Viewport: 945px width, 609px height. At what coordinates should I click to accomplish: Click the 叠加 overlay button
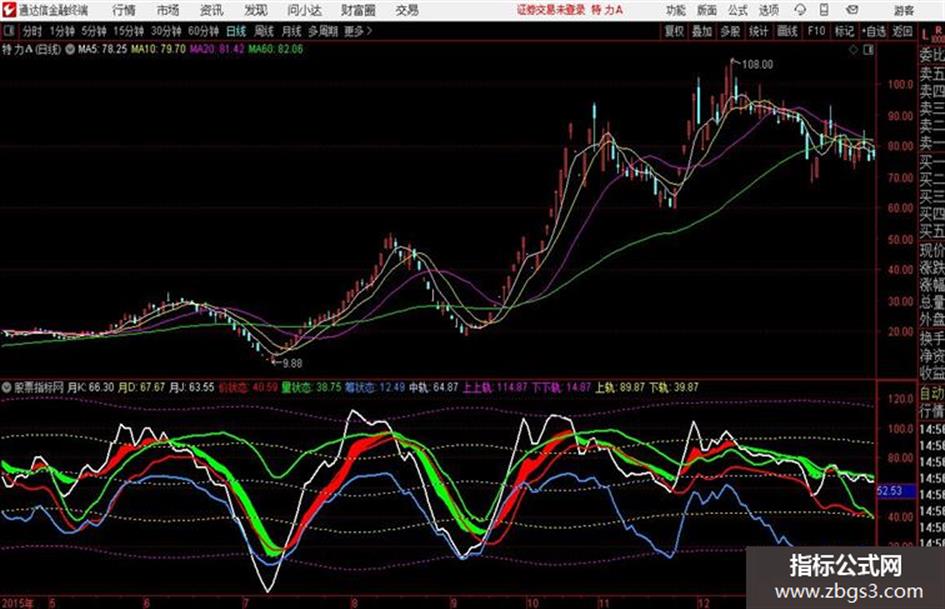coord(702,31)
